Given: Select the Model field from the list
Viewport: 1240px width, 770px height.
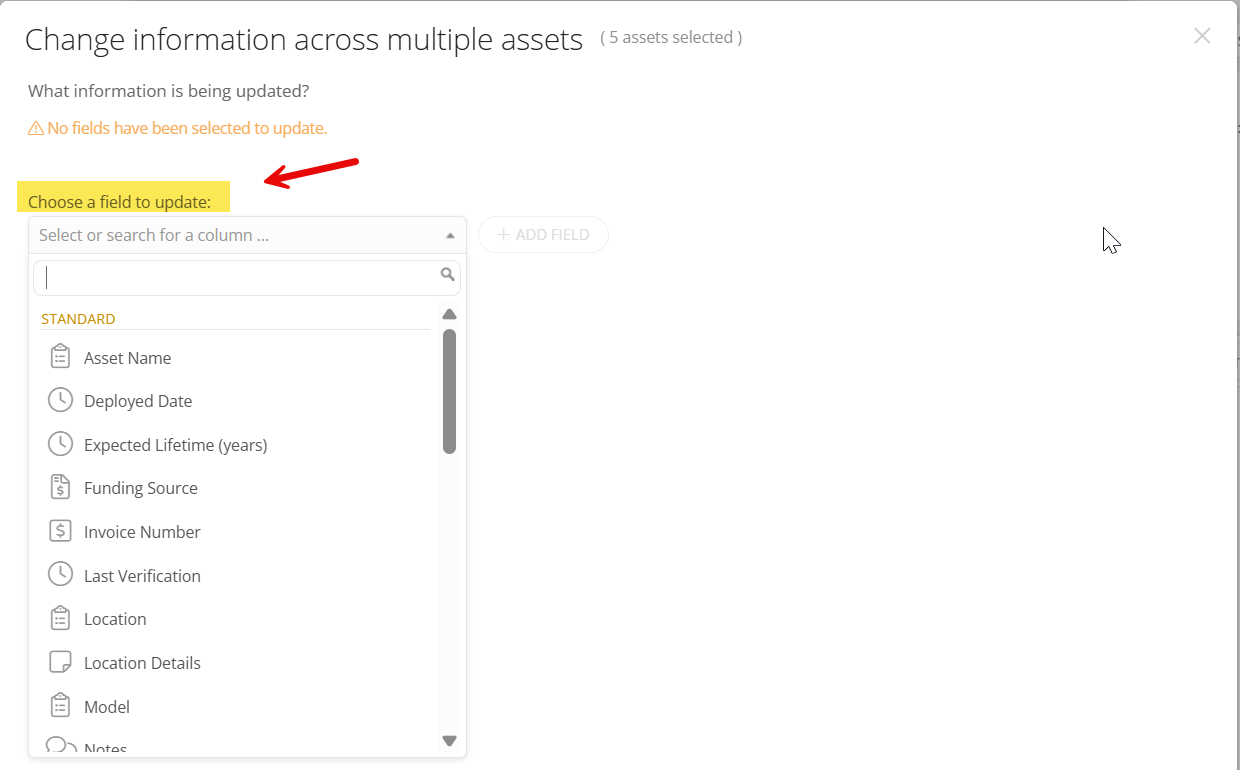Looking at the screenshot, I should [107, 706].
